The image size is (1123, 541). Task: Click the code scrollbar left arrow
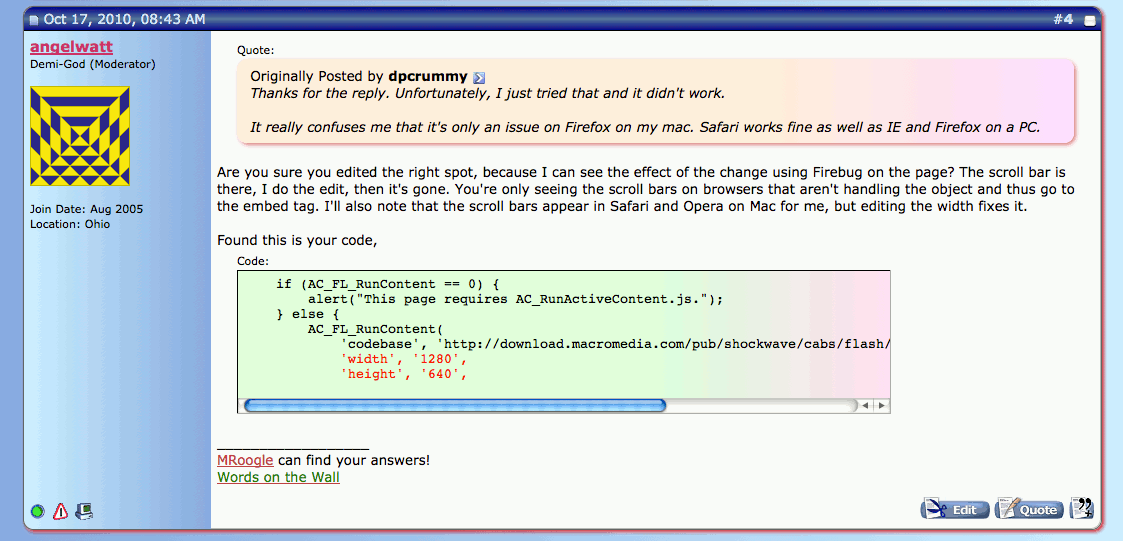866,405
